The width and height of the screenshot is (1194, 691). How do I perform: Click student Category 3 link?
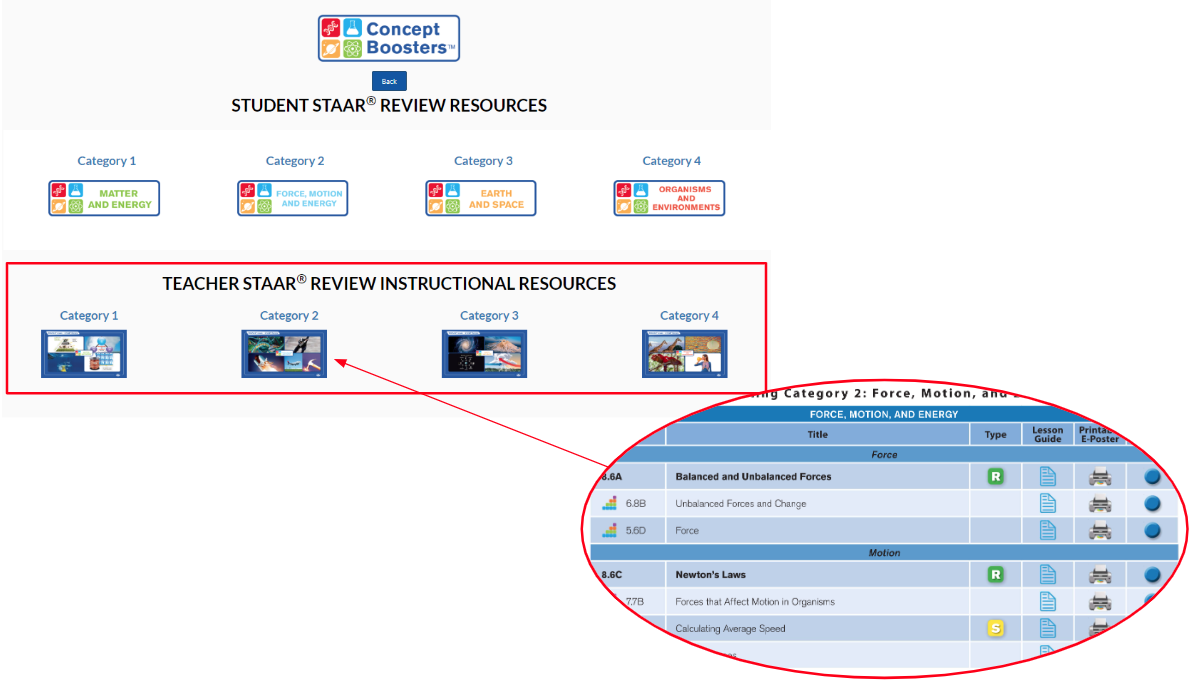[483, 161]
